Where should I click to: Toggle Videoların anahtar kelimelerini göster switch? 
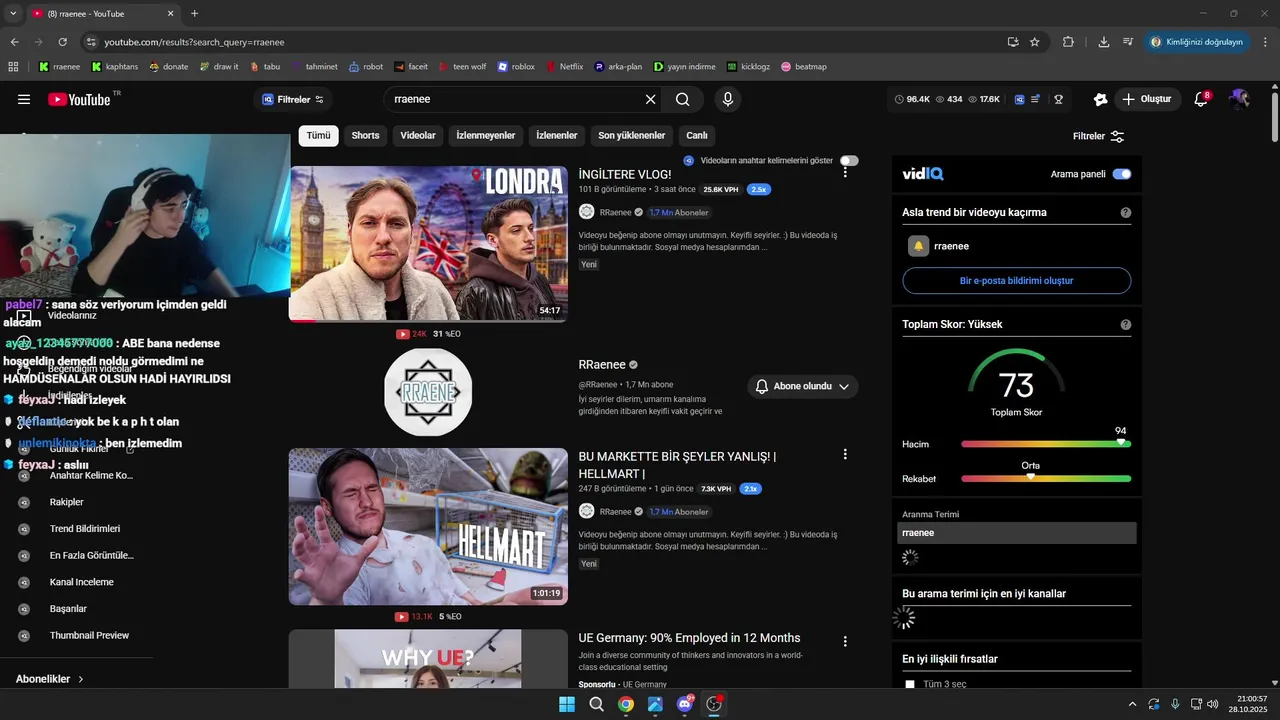pyautogui.click(x=849, y=161)
